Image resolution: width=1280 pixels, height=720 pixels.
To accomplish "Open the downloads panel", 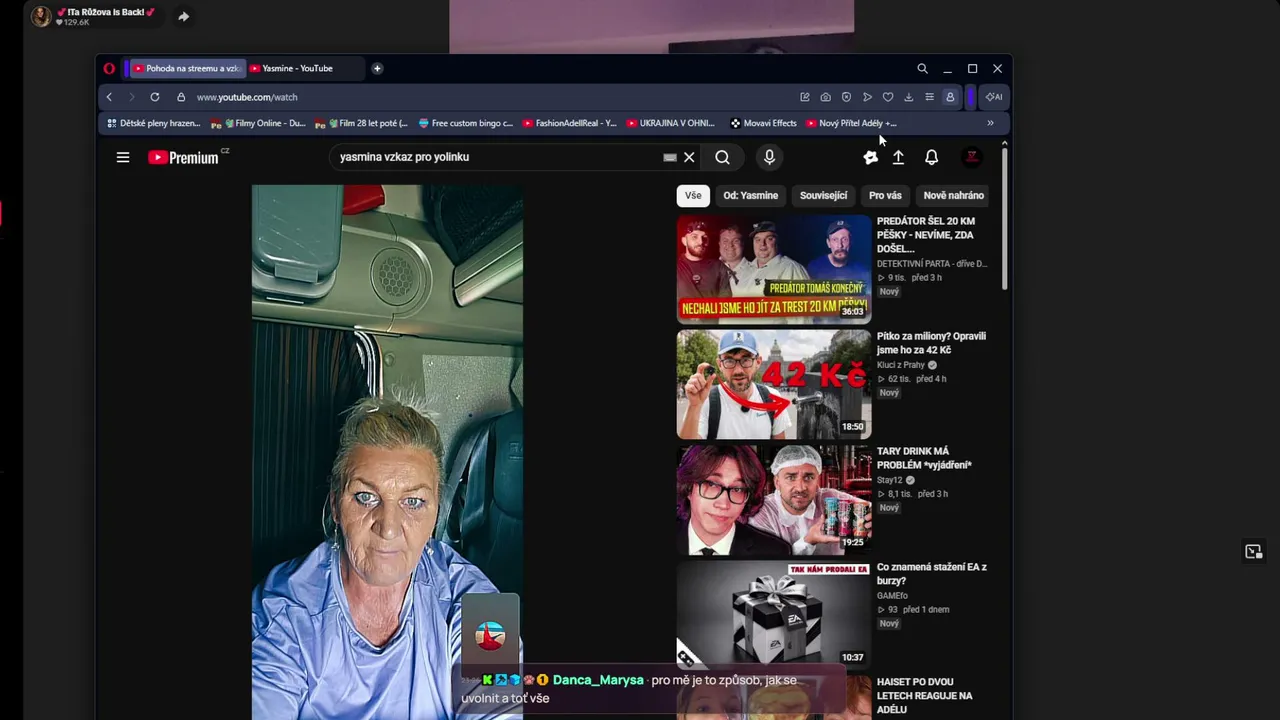I will (908, 97).
